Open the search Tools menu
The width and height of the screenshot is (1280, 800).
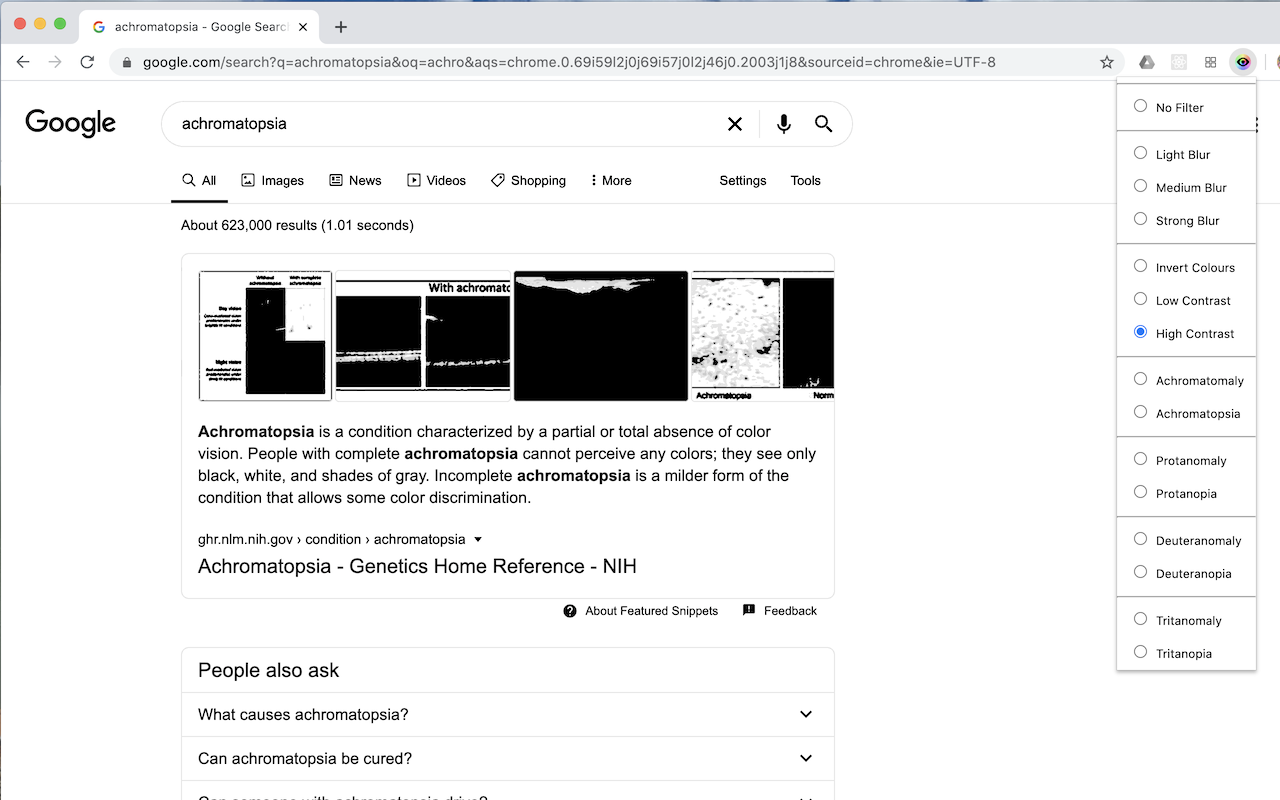805,181
